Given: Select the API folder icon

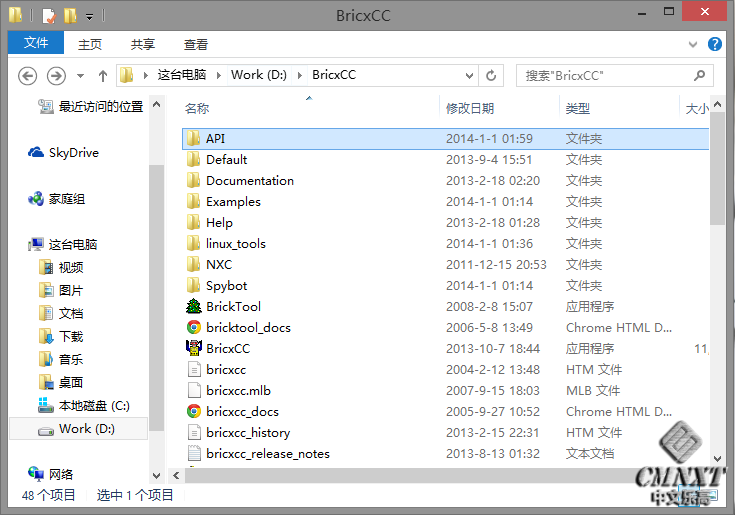Looking at the screenshot, I should tap(194, 138).
